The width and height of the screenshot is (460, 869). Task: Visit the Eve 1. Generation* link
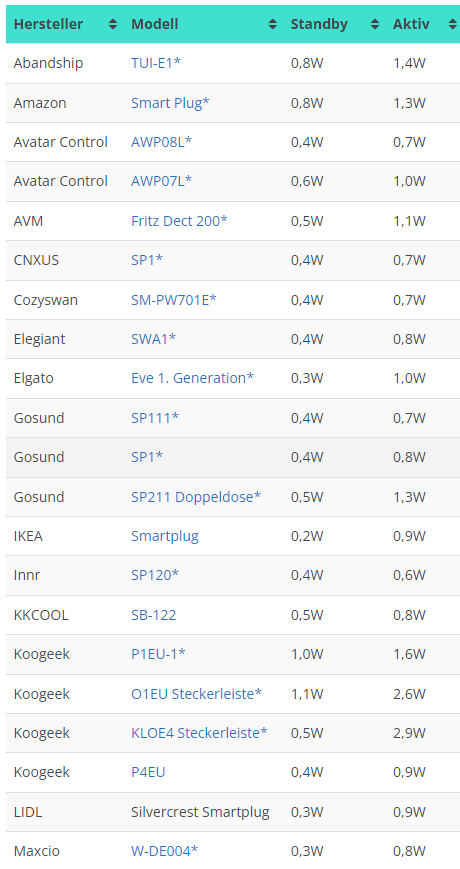[x=192, y=379]
